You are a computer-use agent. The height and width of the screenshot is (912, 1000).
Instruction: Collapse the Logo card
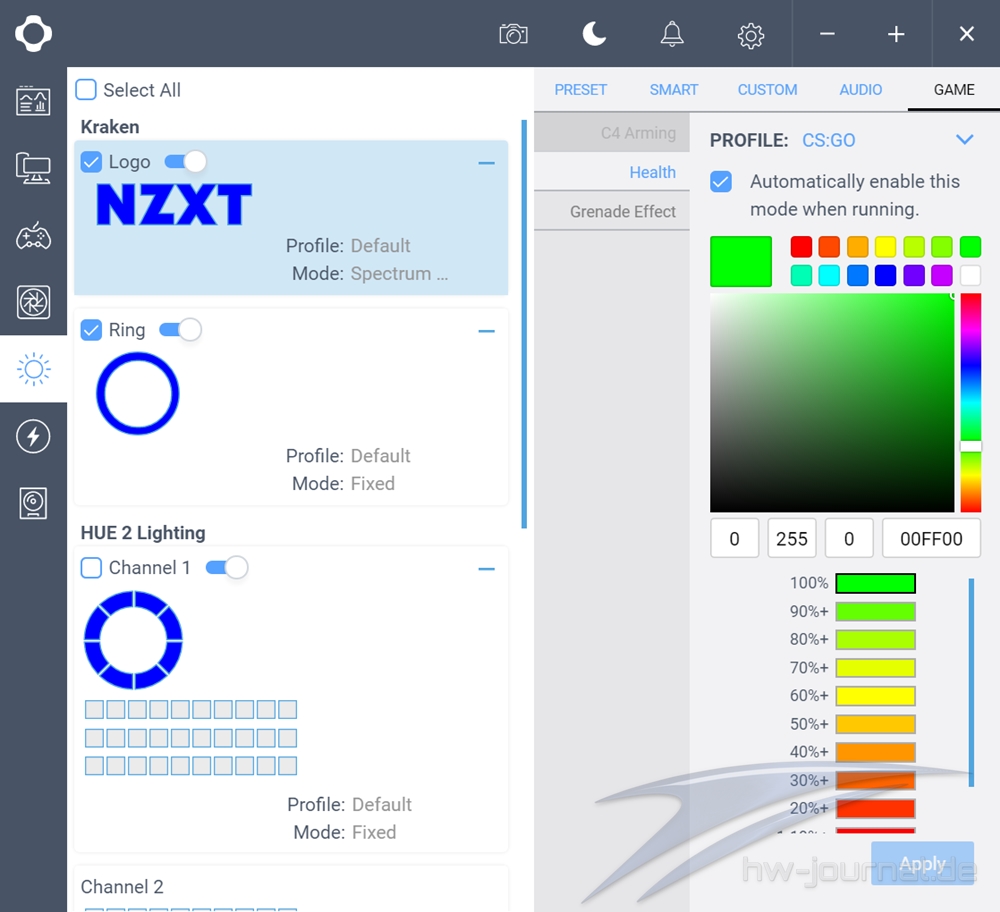(487, 163)
